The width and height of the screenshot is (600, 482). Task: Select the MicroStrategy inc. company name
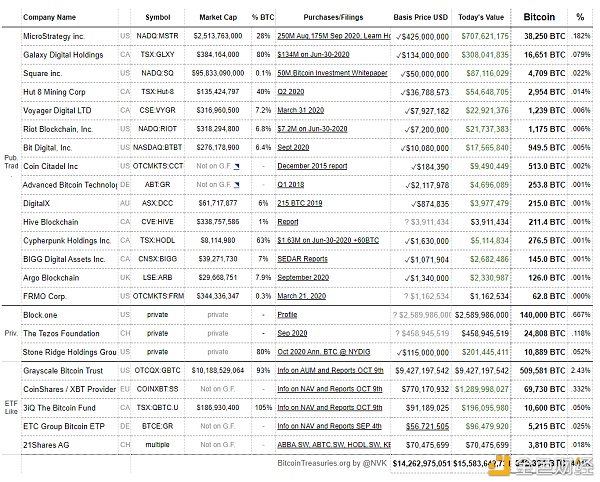[54, 36]
